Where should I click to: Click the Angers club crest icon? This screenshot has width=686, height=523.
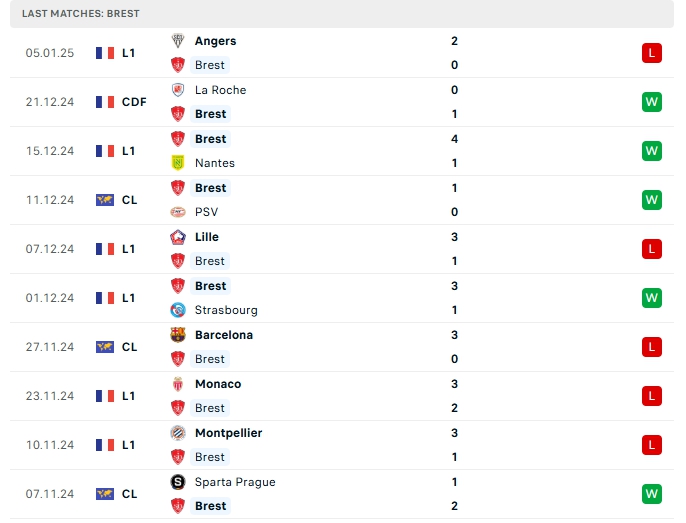pyautogui.click(x=178, y=41)
